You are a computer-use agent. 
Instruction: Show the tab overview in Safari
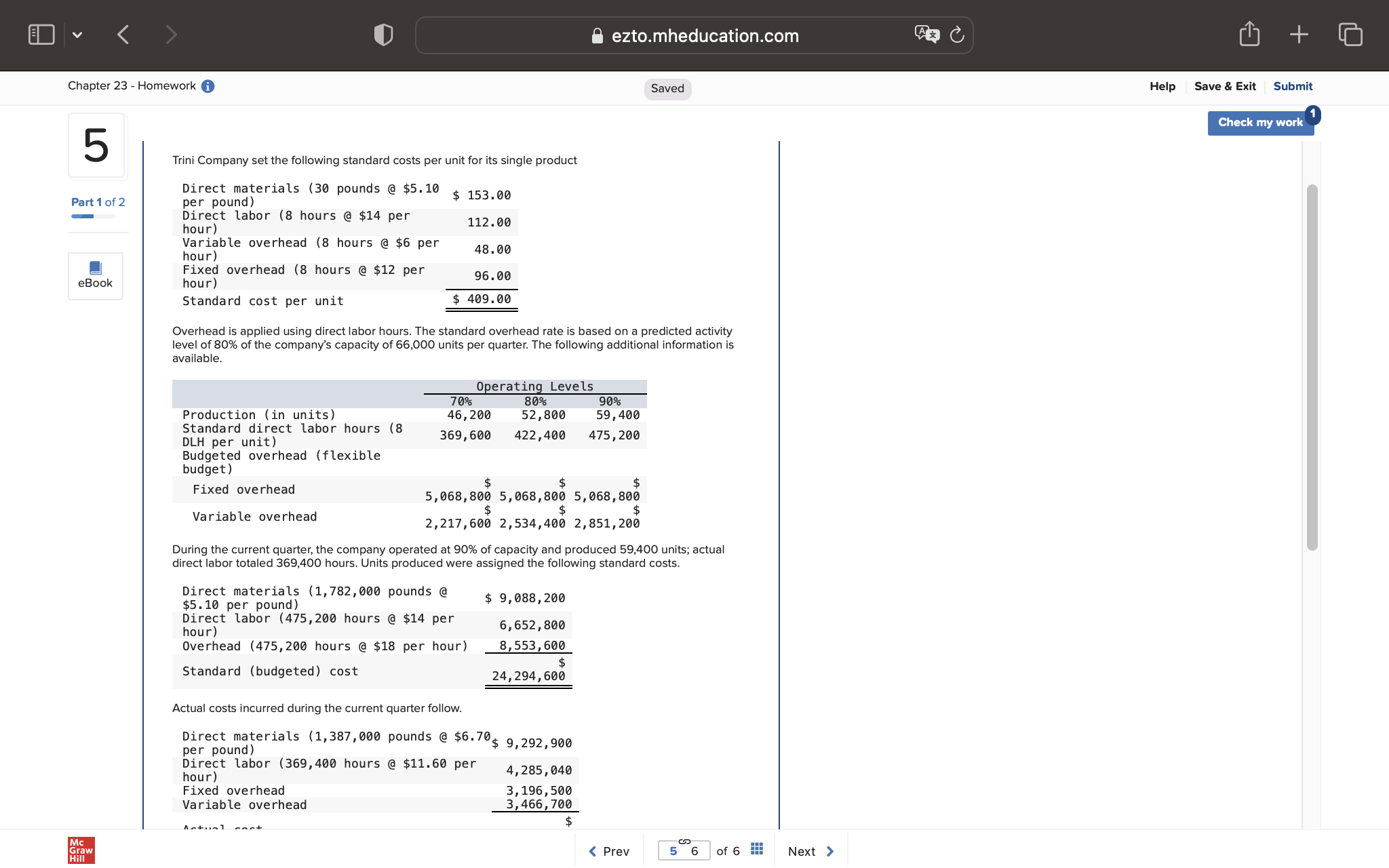1349,34
